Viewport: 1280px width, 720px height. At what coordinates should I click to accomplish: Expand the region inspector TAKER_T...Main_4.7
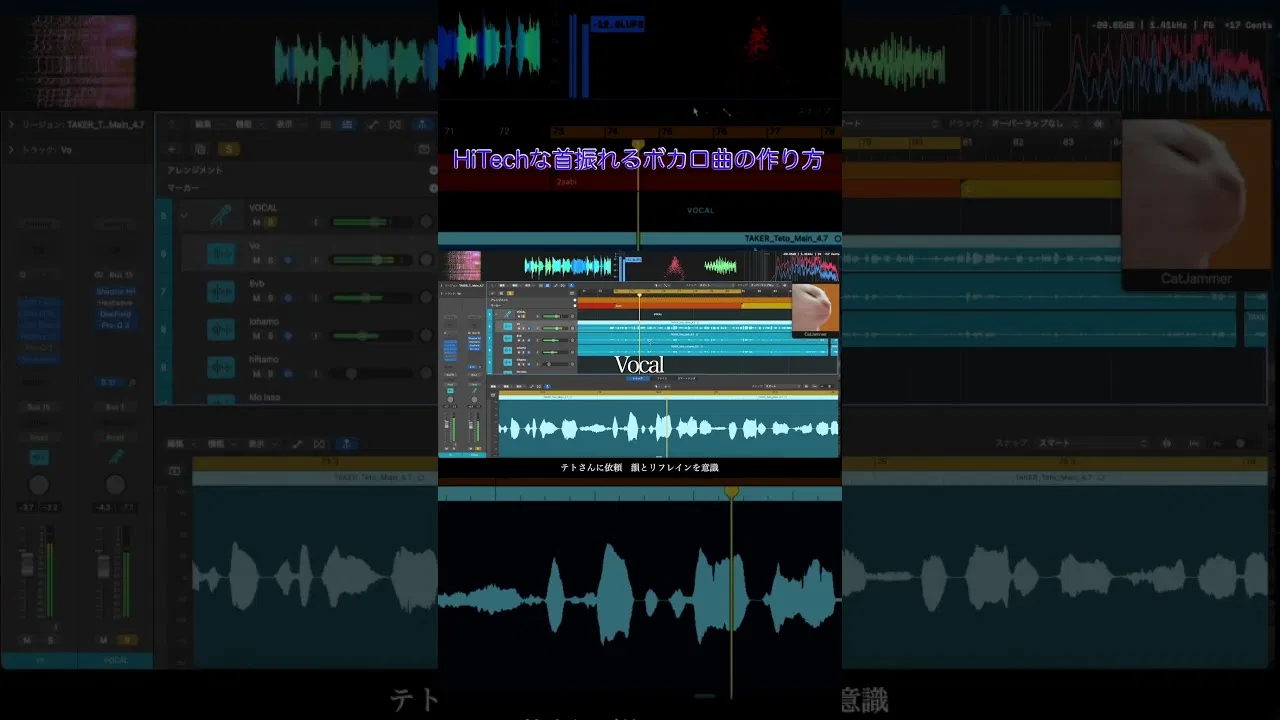11,125
